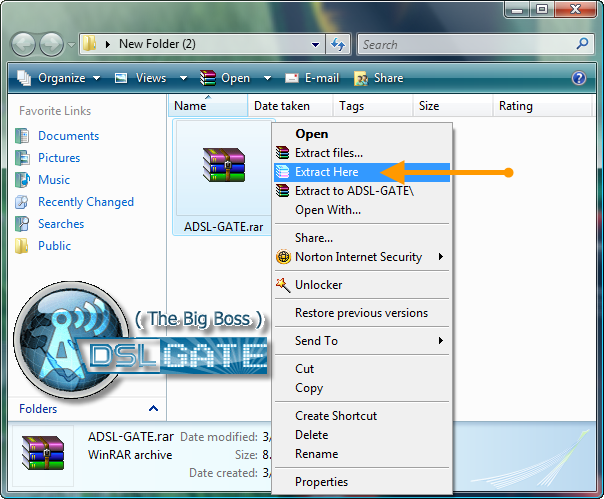Choose Extract Here in context menu

point(362,172)
